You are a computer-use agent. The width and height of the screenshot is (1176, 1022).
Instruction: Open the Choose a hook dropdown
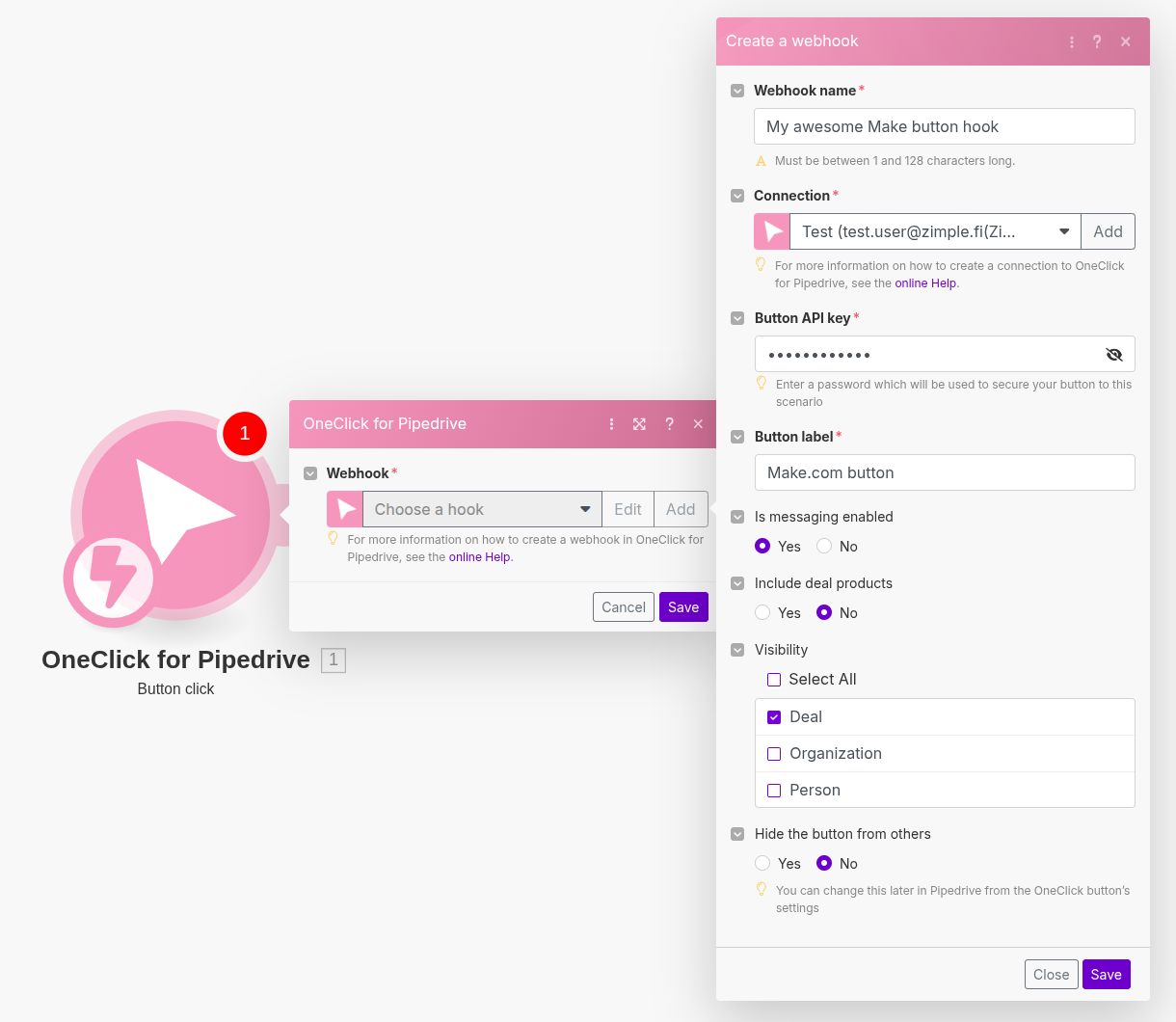pos(482,509)
